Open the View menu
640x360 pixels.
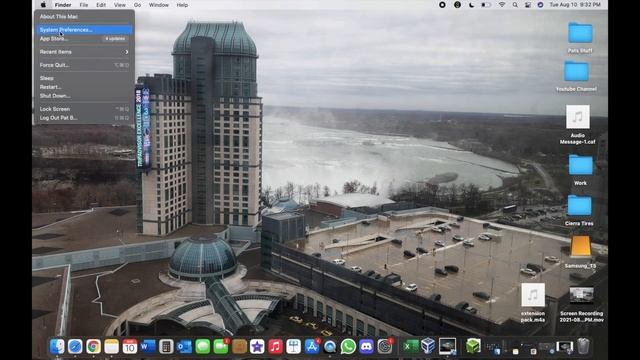(120, 5)
